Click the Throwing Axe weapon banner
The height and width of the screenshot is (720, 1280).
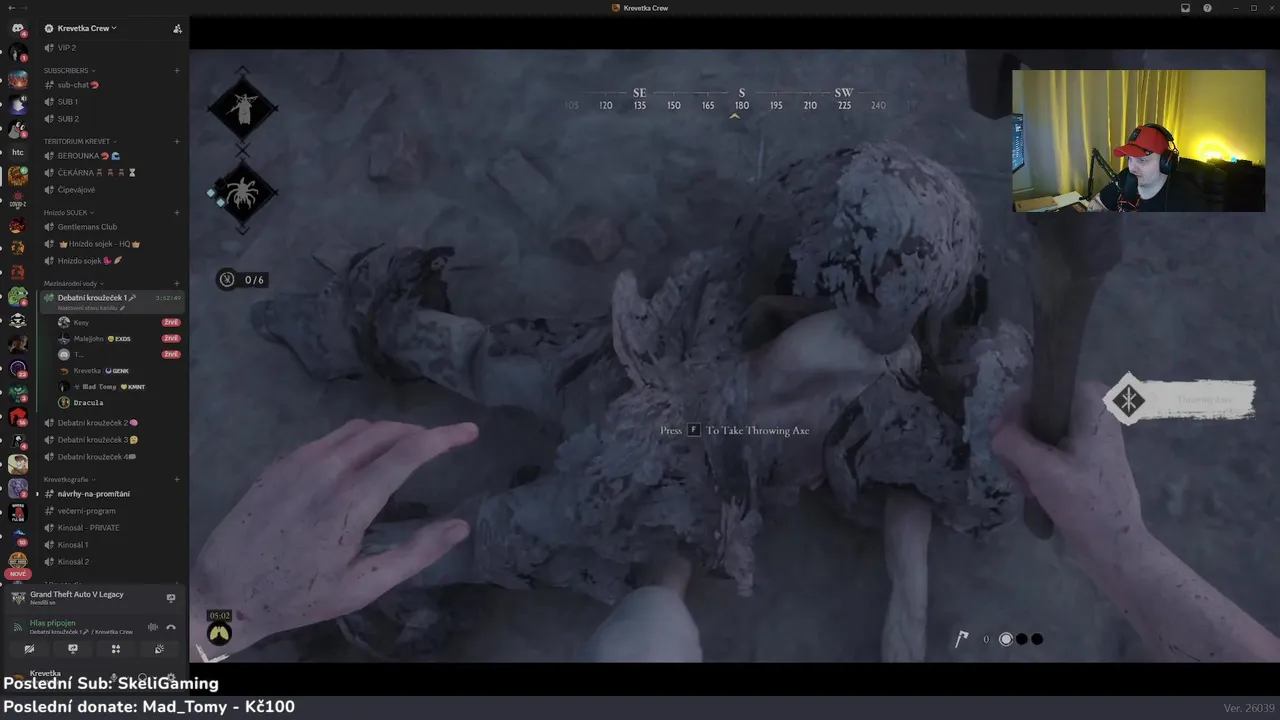(1180, 400)
